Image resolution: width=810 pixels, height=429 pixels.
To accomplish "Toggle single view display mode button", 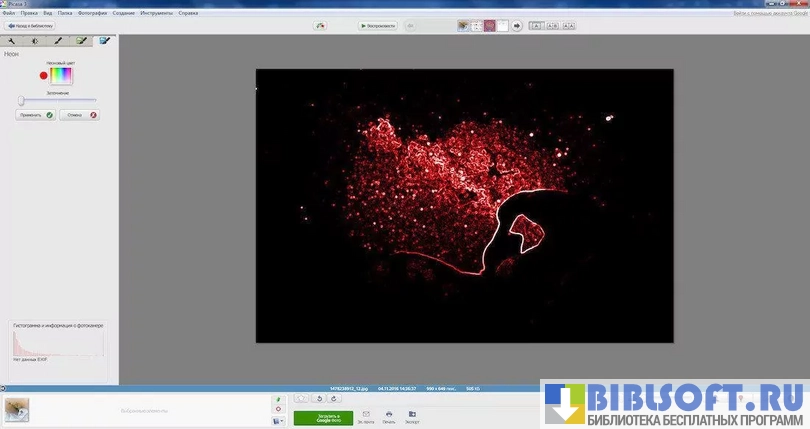I will click(x=536, y=26).
